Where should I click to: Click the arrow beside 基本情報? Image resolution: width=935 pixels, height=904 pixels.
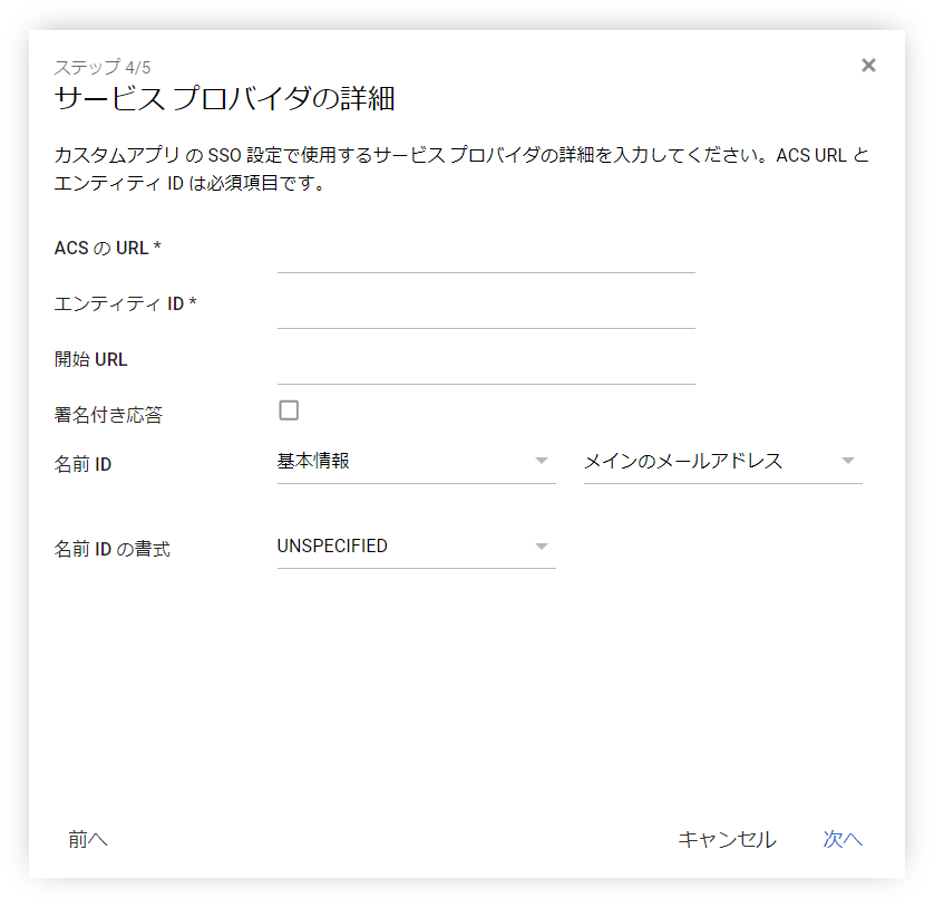tap(541, 461)
